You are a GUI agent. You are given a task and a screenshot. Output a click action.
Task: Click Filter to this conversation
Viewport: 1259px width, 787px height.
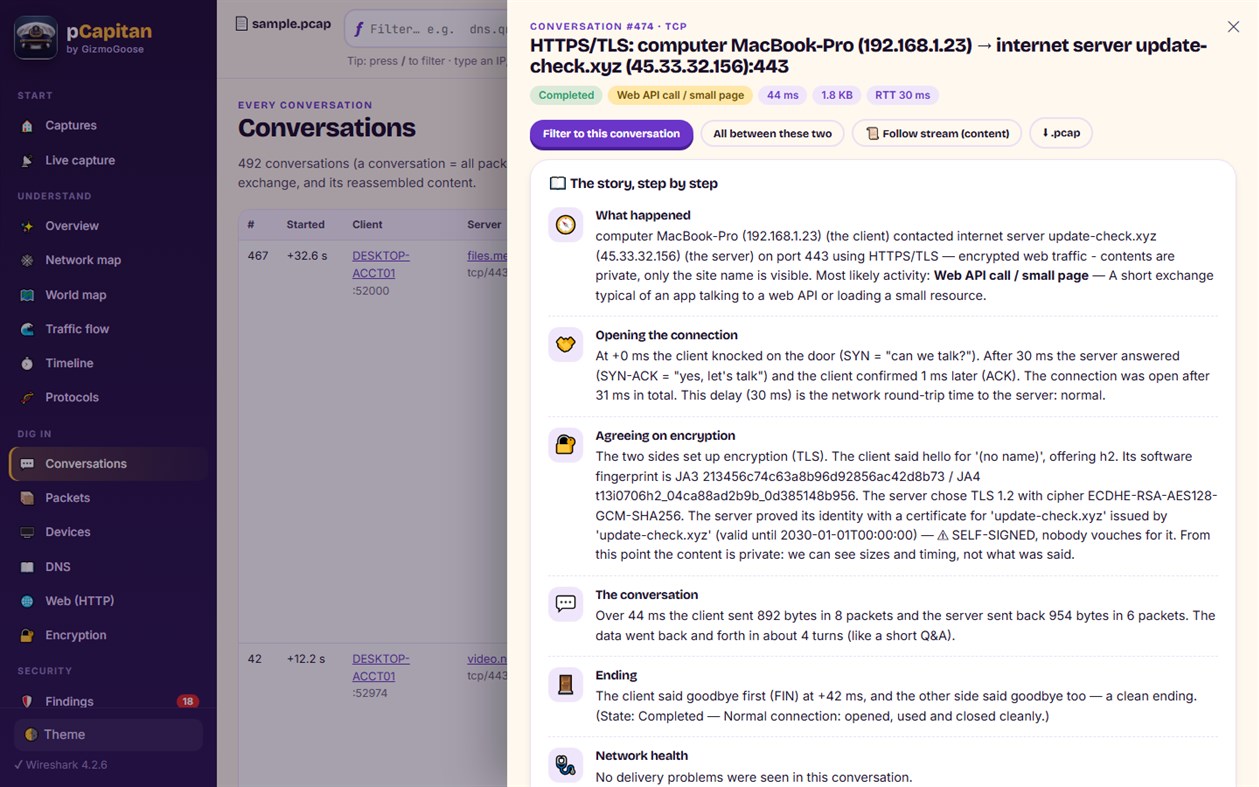[611, 134]
